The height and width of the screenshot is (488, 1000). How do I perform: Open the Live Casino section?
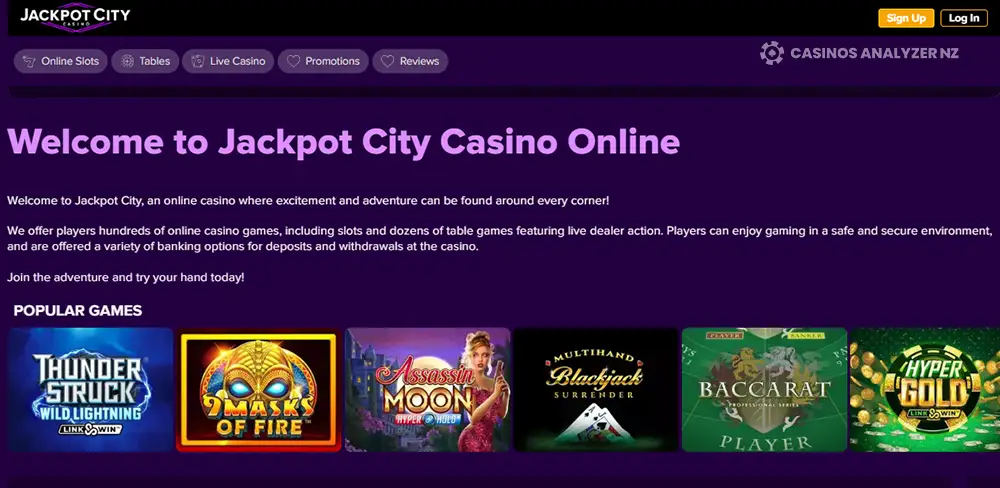228,61
